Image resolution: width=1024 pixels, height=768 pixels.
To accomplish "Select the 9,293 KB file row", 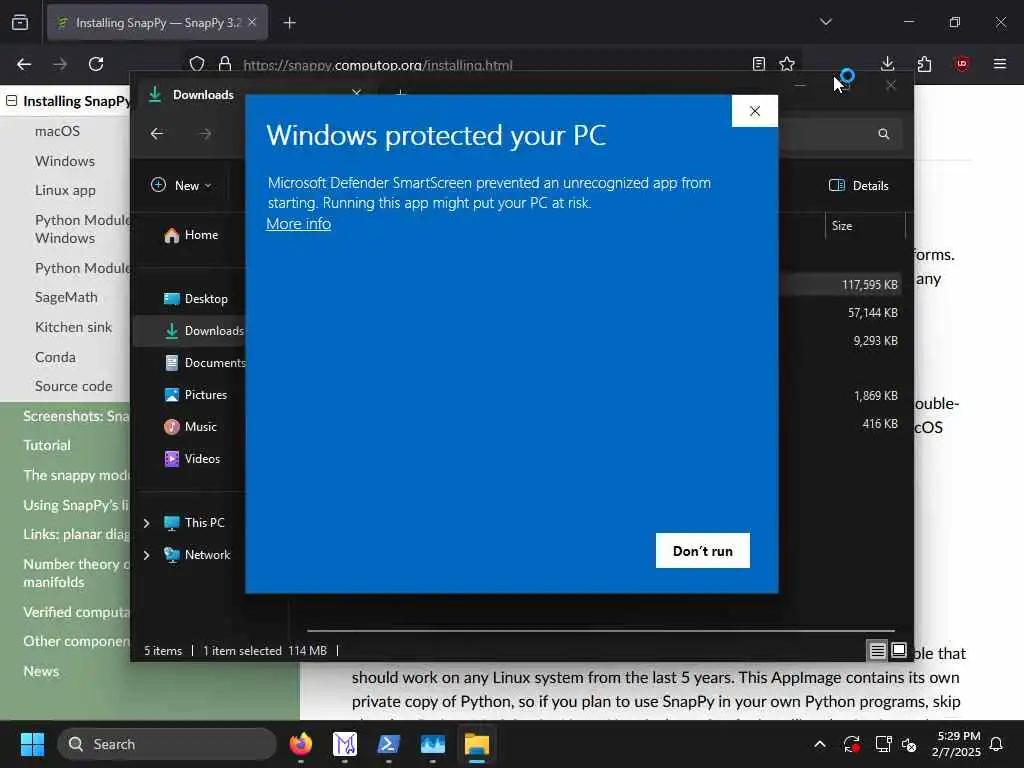I will pyautogui.click(x=840, y=341).
